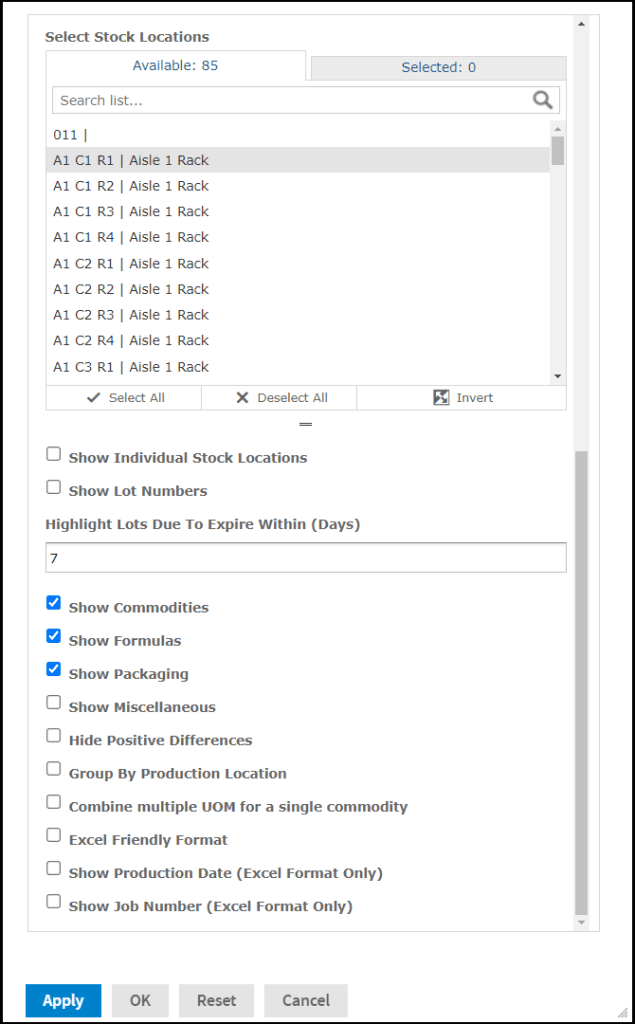
Task: Click the list scroll-up arrow
Action: (x=558, y=129)
